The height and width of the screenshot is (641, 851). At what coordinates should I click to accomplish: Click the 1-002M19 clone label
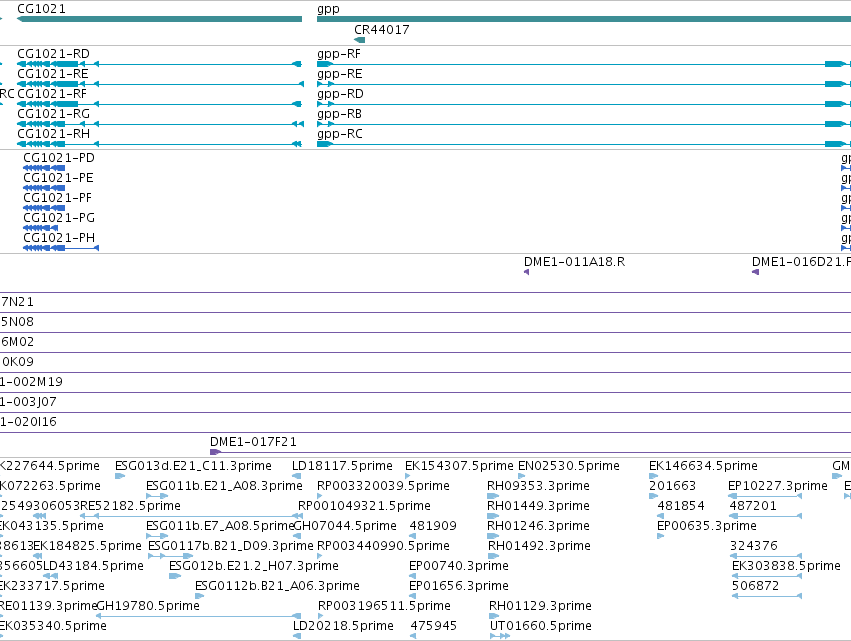coord(31,382)
